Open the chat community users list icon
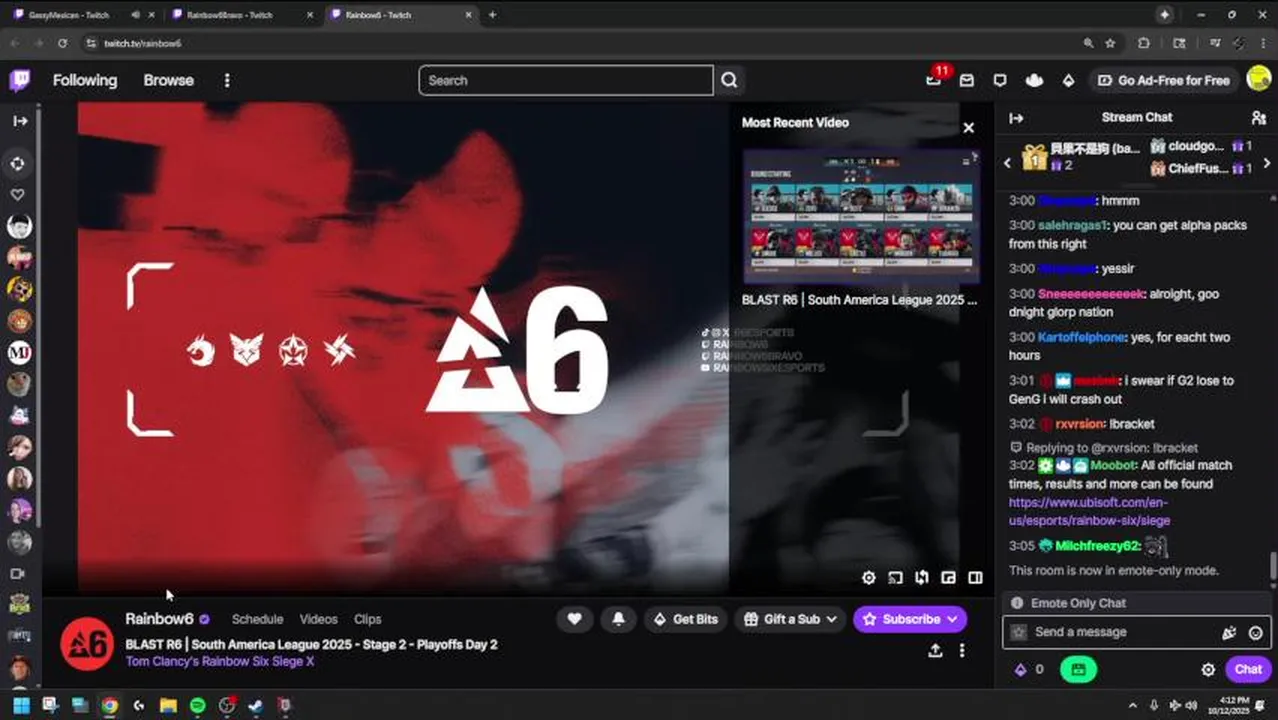The image size is (1278, 720). [x=1259, y=118]
